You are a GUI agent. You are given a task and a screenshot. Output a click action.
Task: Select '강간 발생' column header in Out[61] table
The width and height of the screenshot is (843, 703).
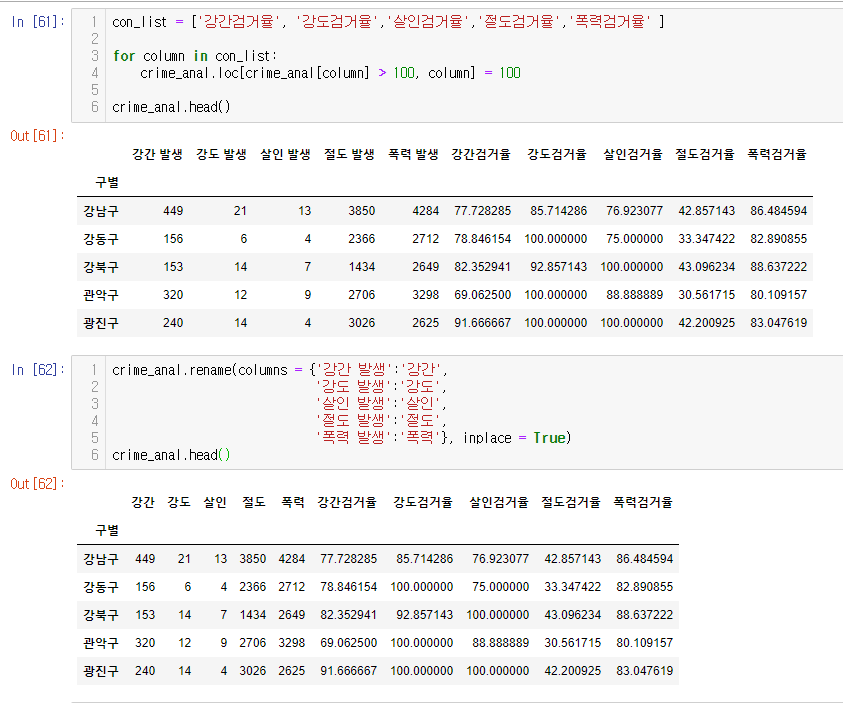click(157, 155)
